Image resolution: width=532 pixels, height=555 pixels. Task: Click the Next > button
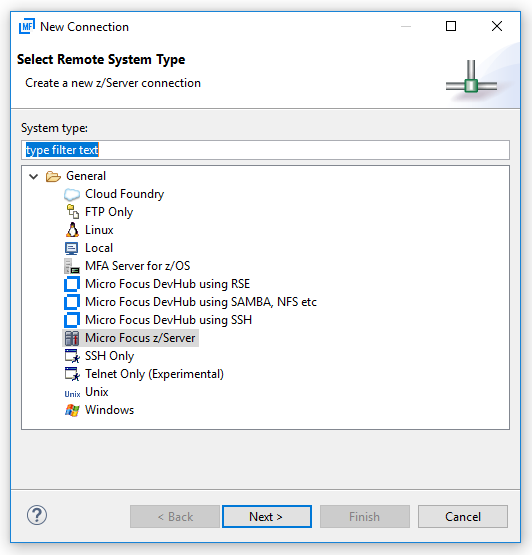coord(267,517)
